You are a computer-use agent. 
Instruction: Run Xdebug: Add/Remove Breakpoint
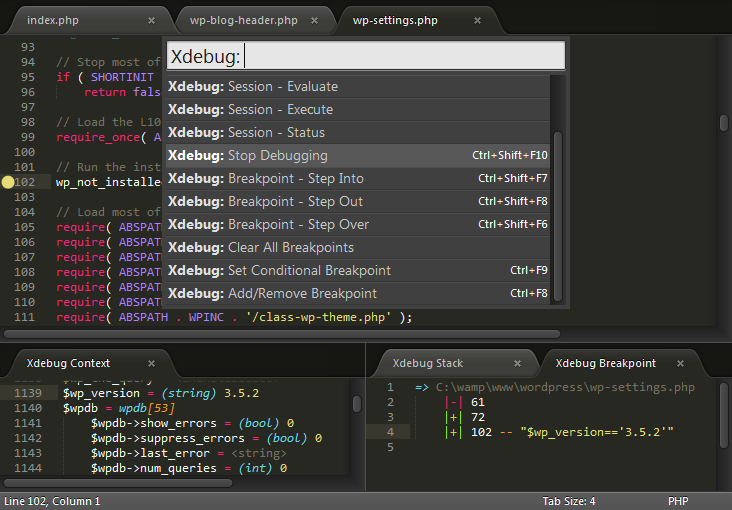pos(358,293)
